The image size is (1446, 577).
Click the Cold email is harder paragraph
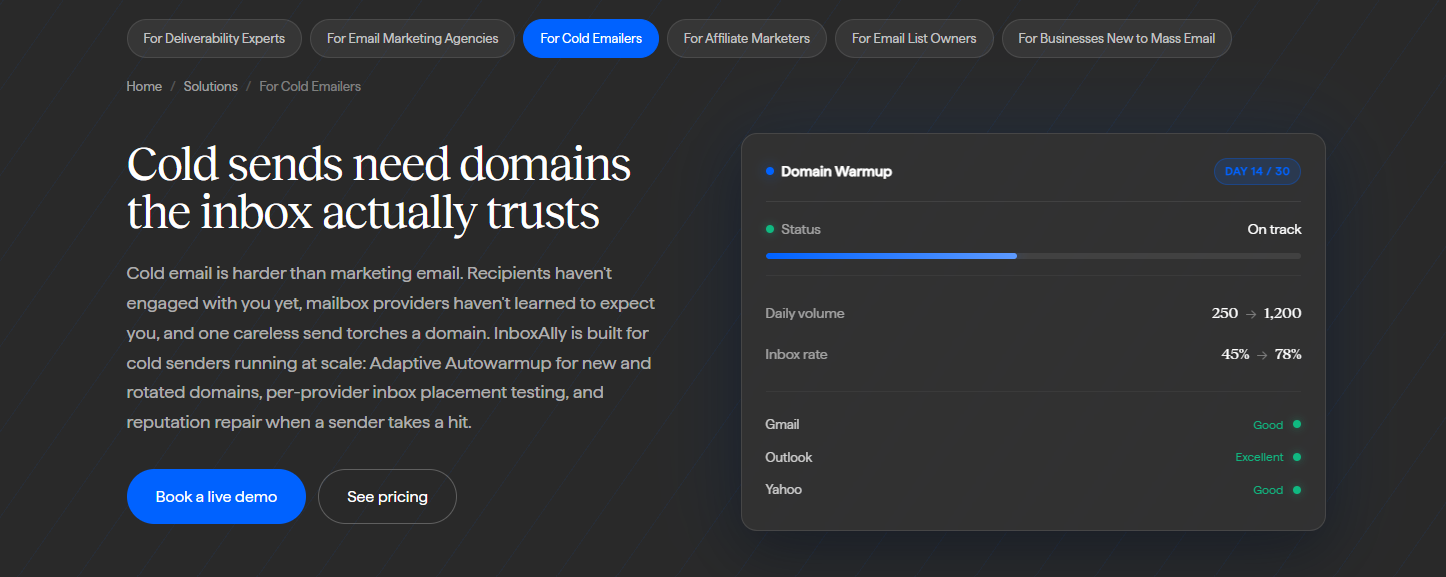(391, 347)
